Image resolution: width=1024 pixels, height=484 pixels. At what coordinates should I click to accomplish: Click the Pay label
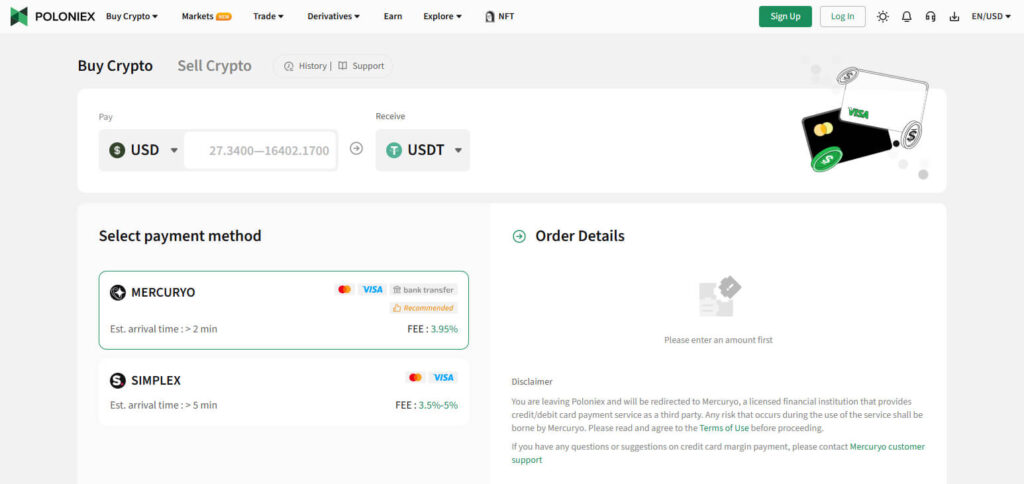[106, 117]
